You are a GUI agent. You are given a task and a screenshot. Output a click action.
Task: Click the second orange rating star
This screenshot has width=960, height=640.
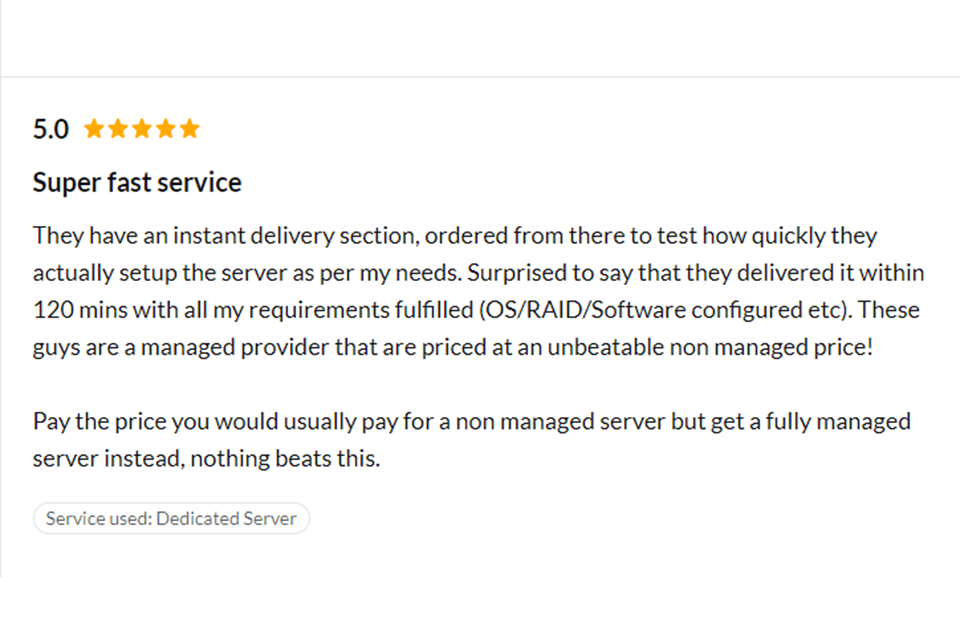click(x=118, y=129)
